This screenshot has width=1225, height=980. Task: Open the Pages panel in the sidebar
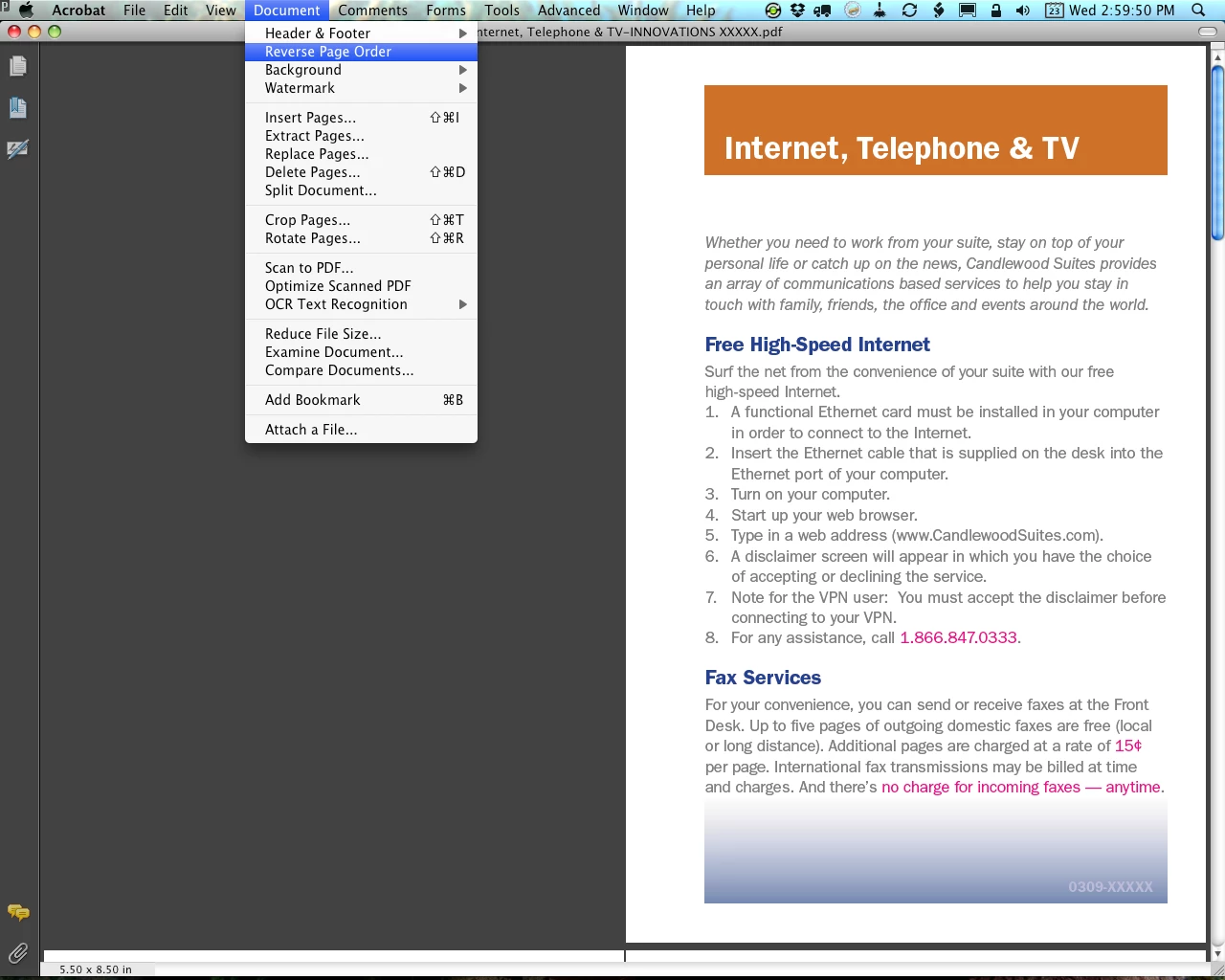[17, 66]
